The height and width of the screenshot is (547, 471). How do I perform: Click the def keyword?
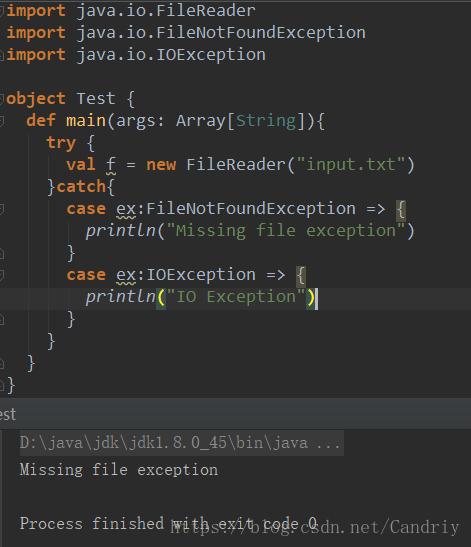tap(41, 121)
